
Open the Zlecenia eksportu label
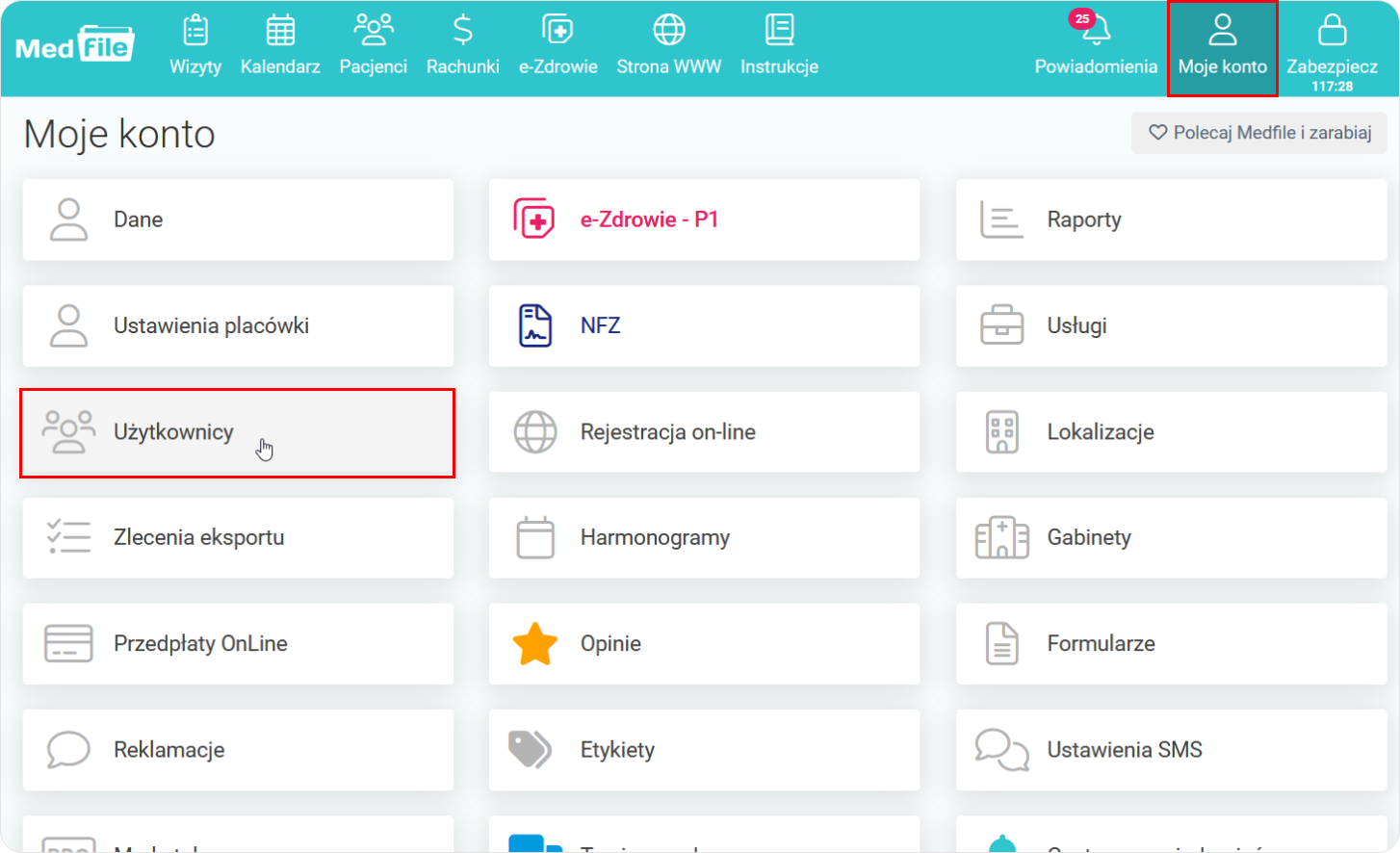coord(199,538)
